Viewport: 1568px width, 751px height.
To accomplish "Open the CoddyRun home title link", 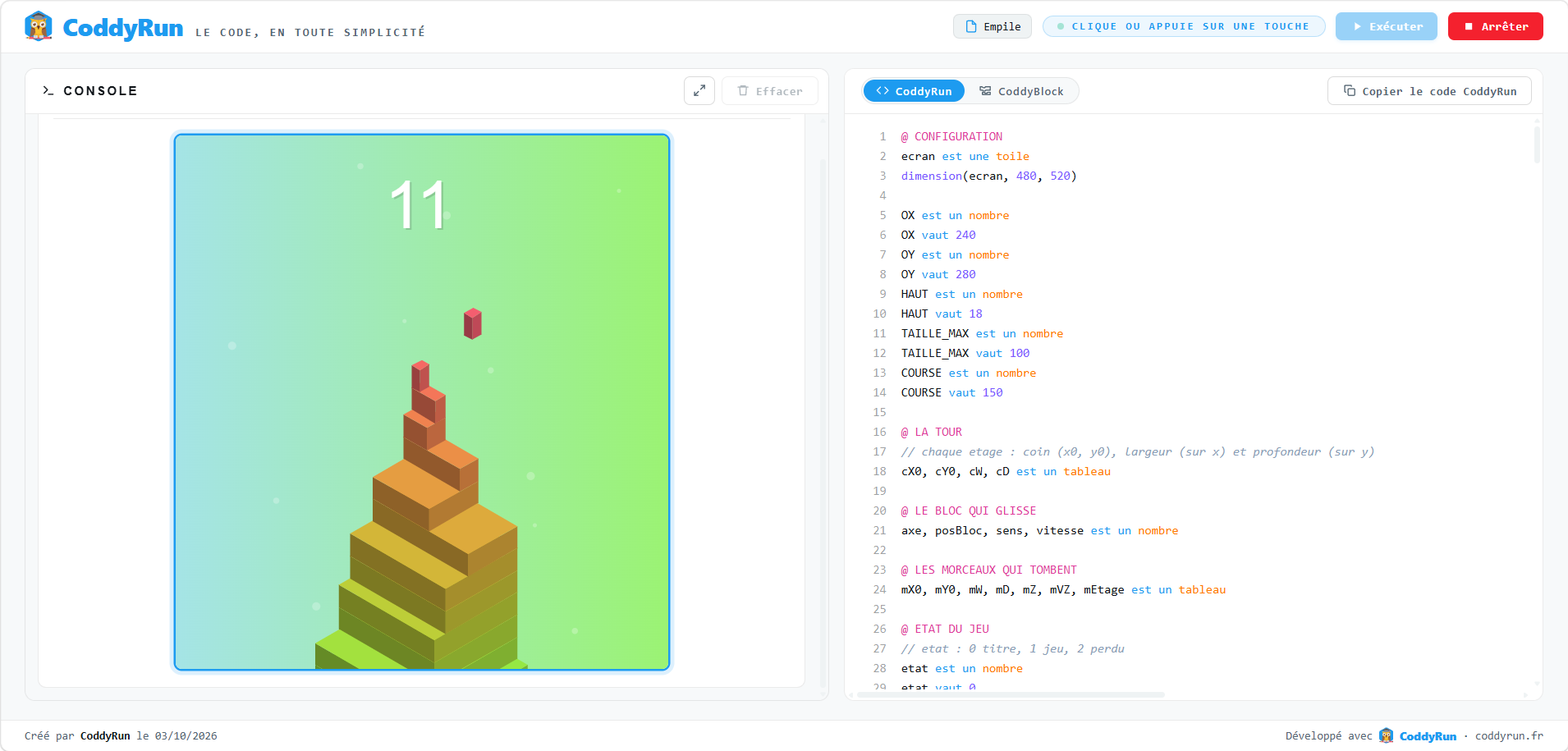I will (123, 28).
